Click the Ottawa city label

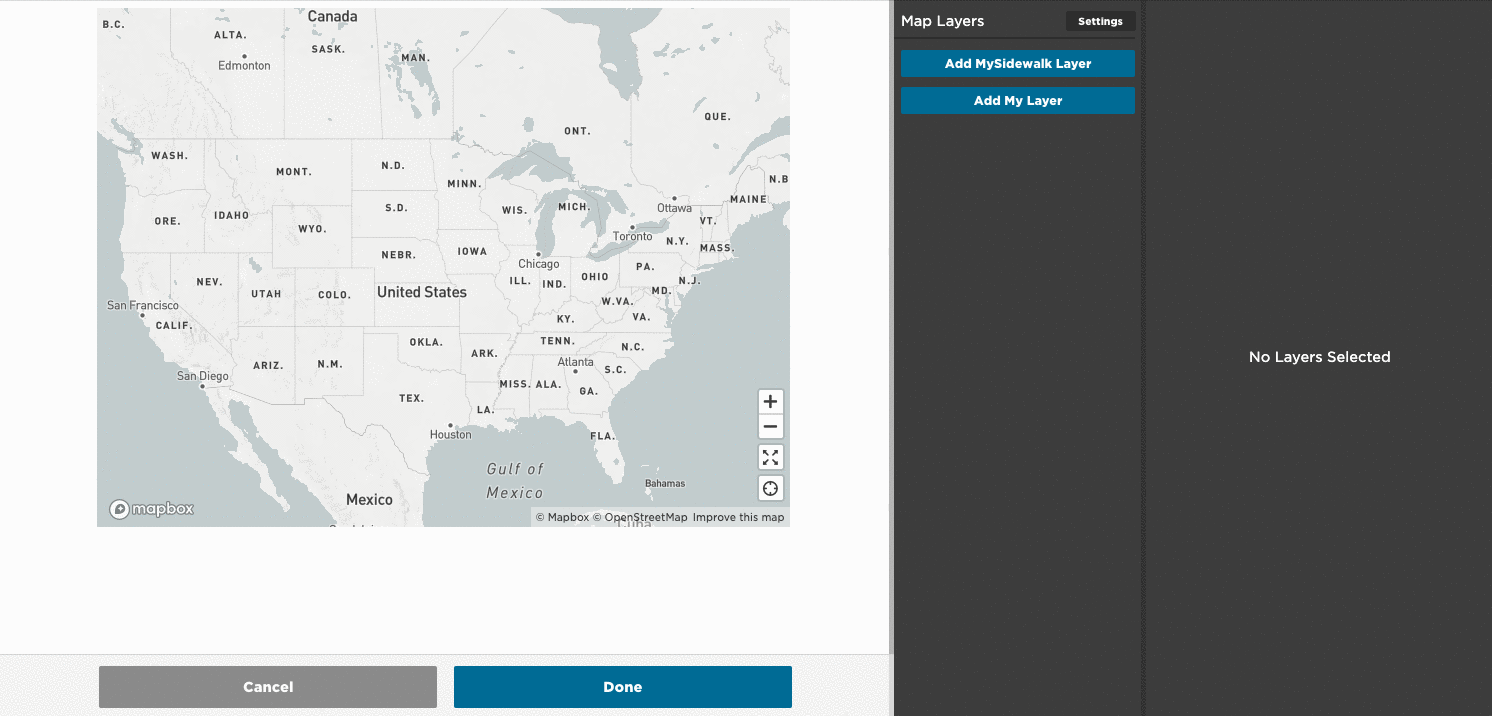pyautogui.click(x=675, y=208)
